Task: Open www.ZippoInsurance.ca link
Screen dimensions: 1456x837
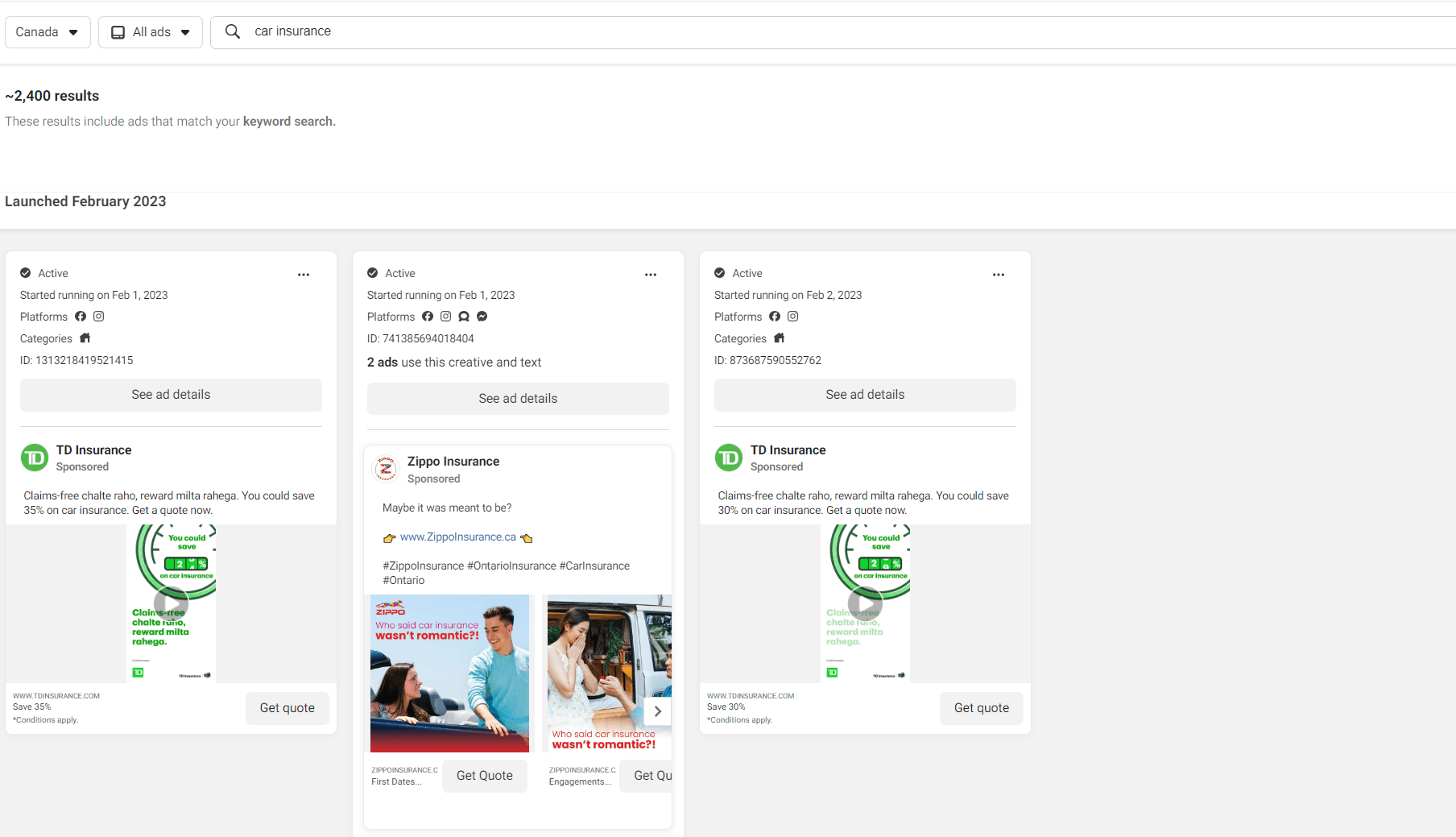Action: click(458, 537)
